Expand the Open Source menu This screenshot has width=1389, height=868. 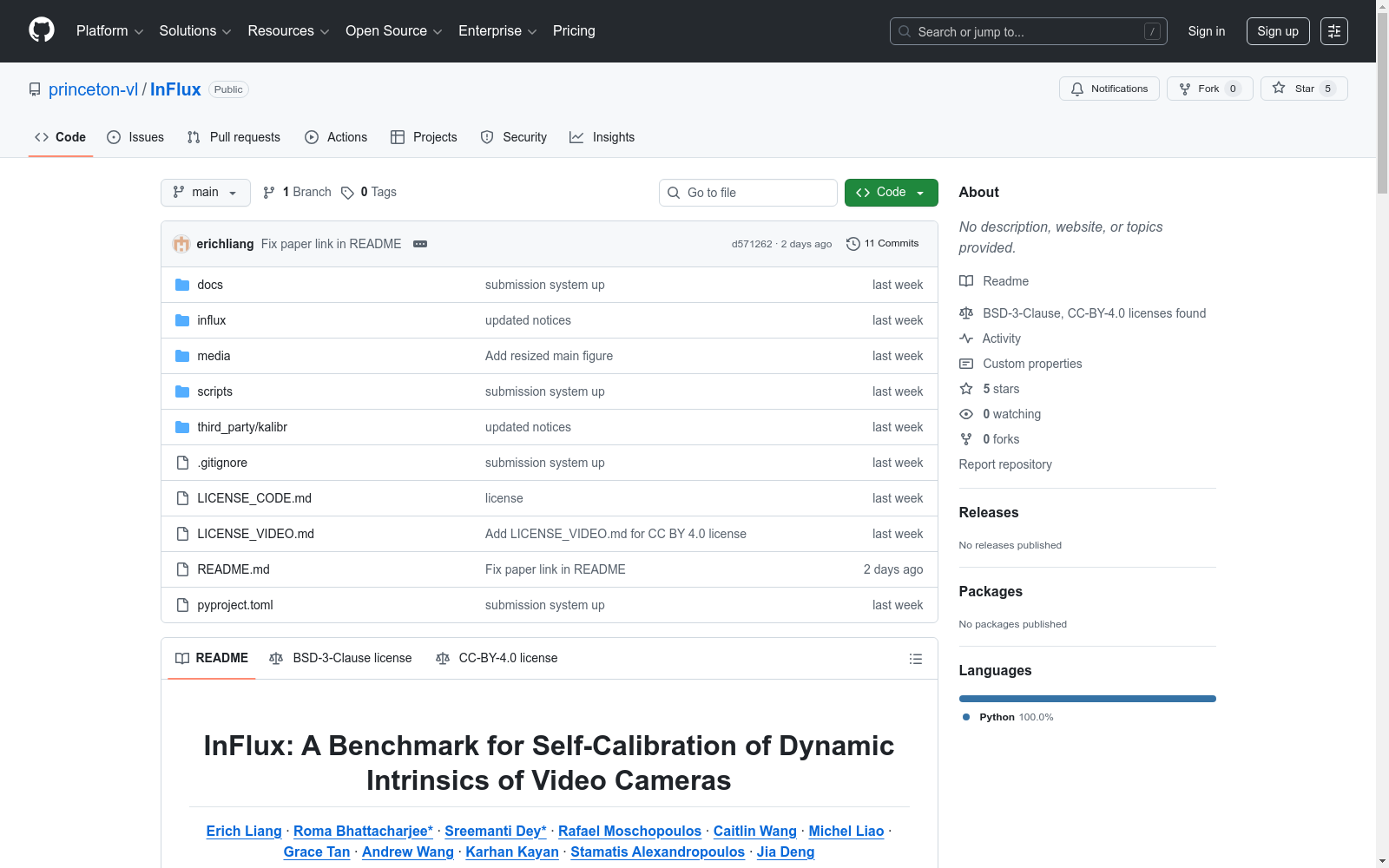click(394, 31)
